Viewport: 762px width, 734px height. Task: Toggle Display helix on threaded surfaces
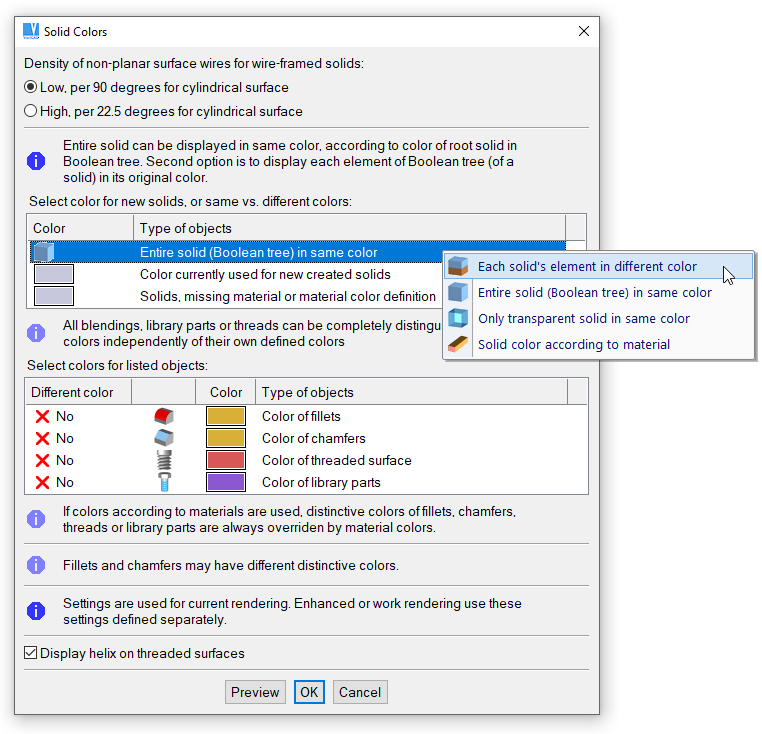tap(31, 653)
